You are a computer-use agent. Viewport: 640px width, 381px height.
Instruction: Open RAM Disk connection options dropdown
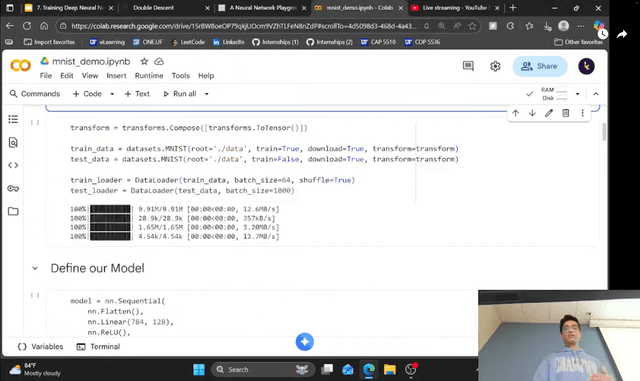point(577,94)
